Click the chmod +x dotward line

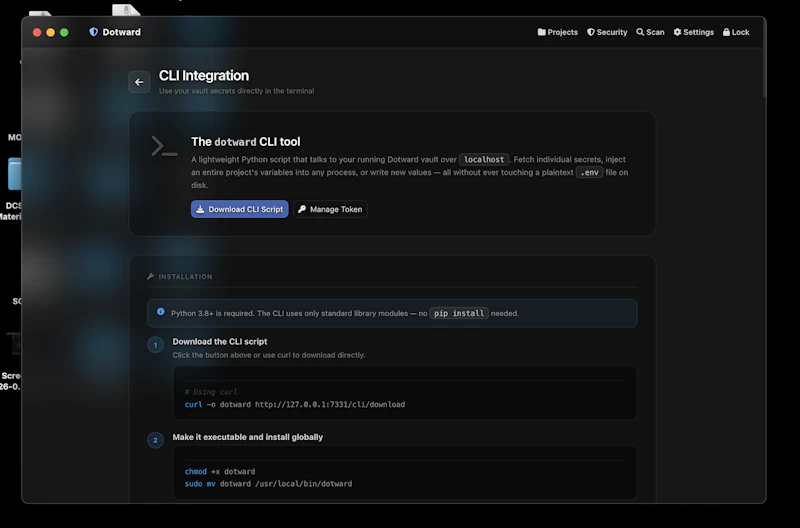(x=220, y=471)
